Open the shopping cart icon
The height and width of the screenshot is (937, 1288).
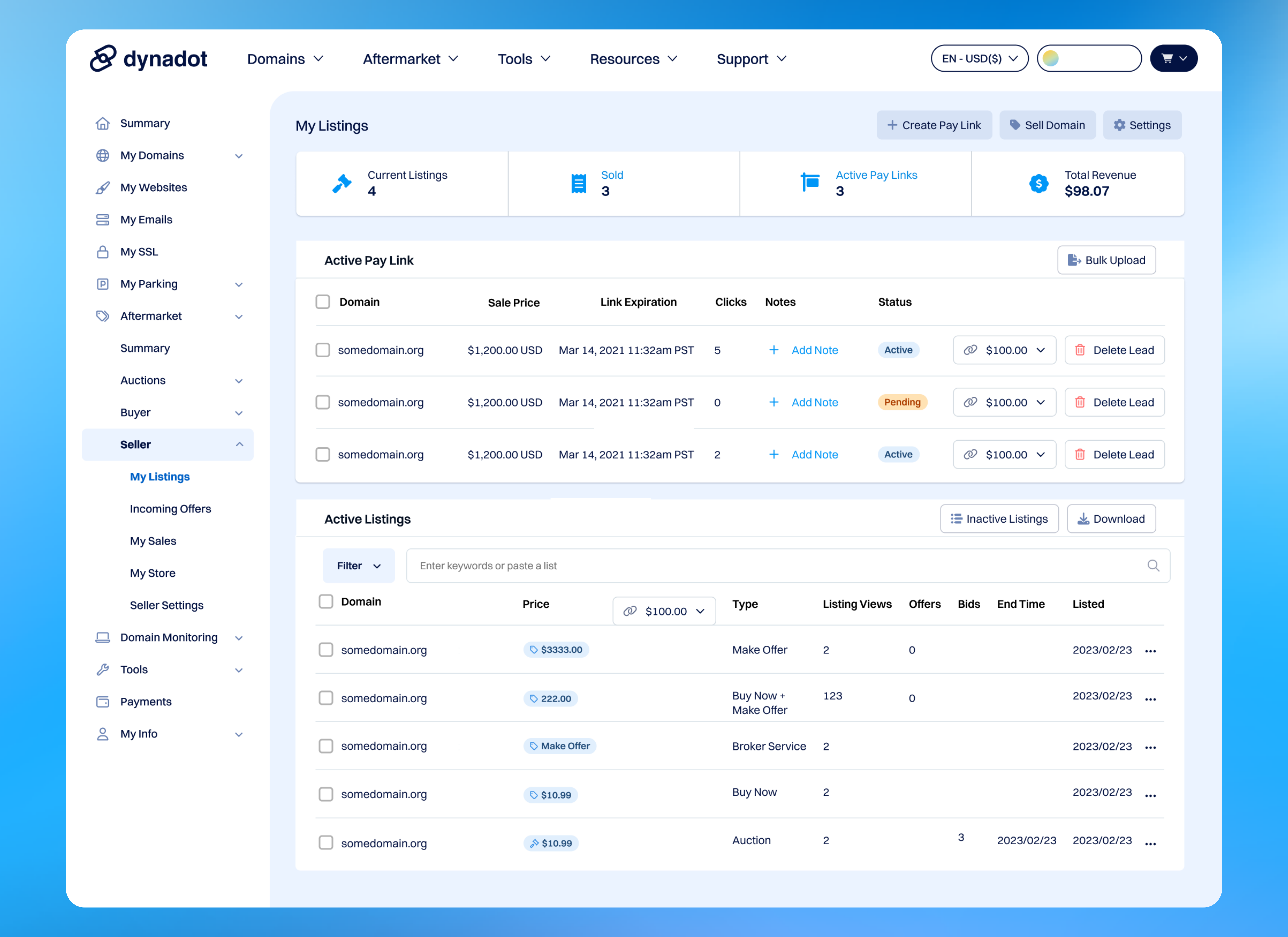(x=1174, y=59)
